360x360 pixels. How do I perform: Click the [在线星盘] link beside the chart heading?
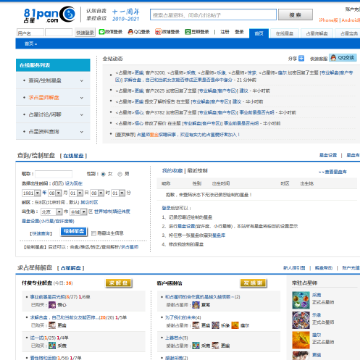pyautogui.click(x=73, y=156)
